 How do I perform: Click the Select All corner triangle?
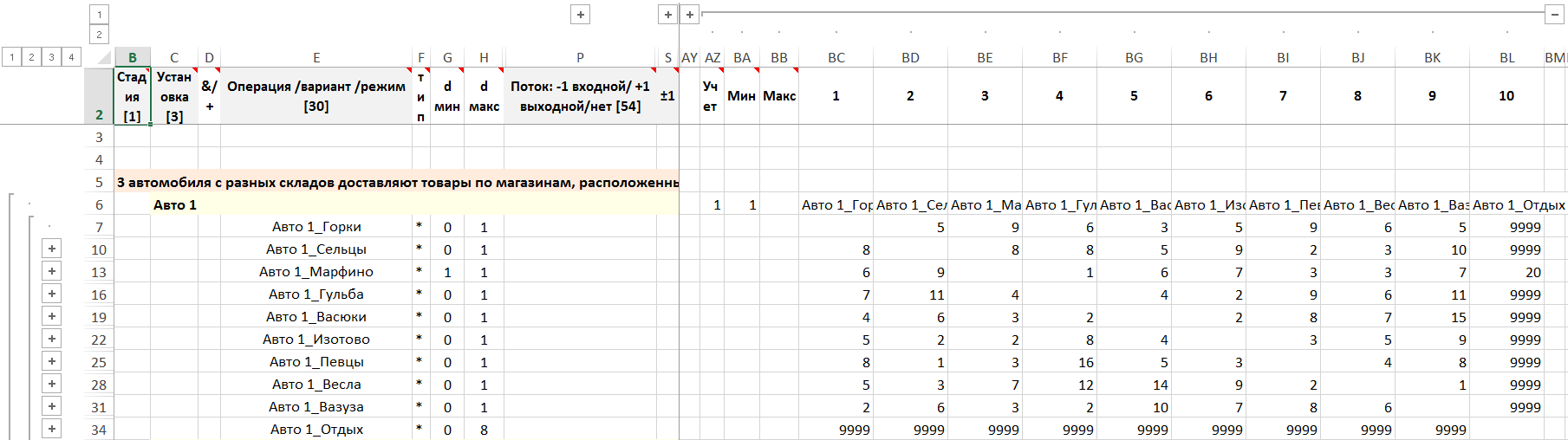pos(103,58)
